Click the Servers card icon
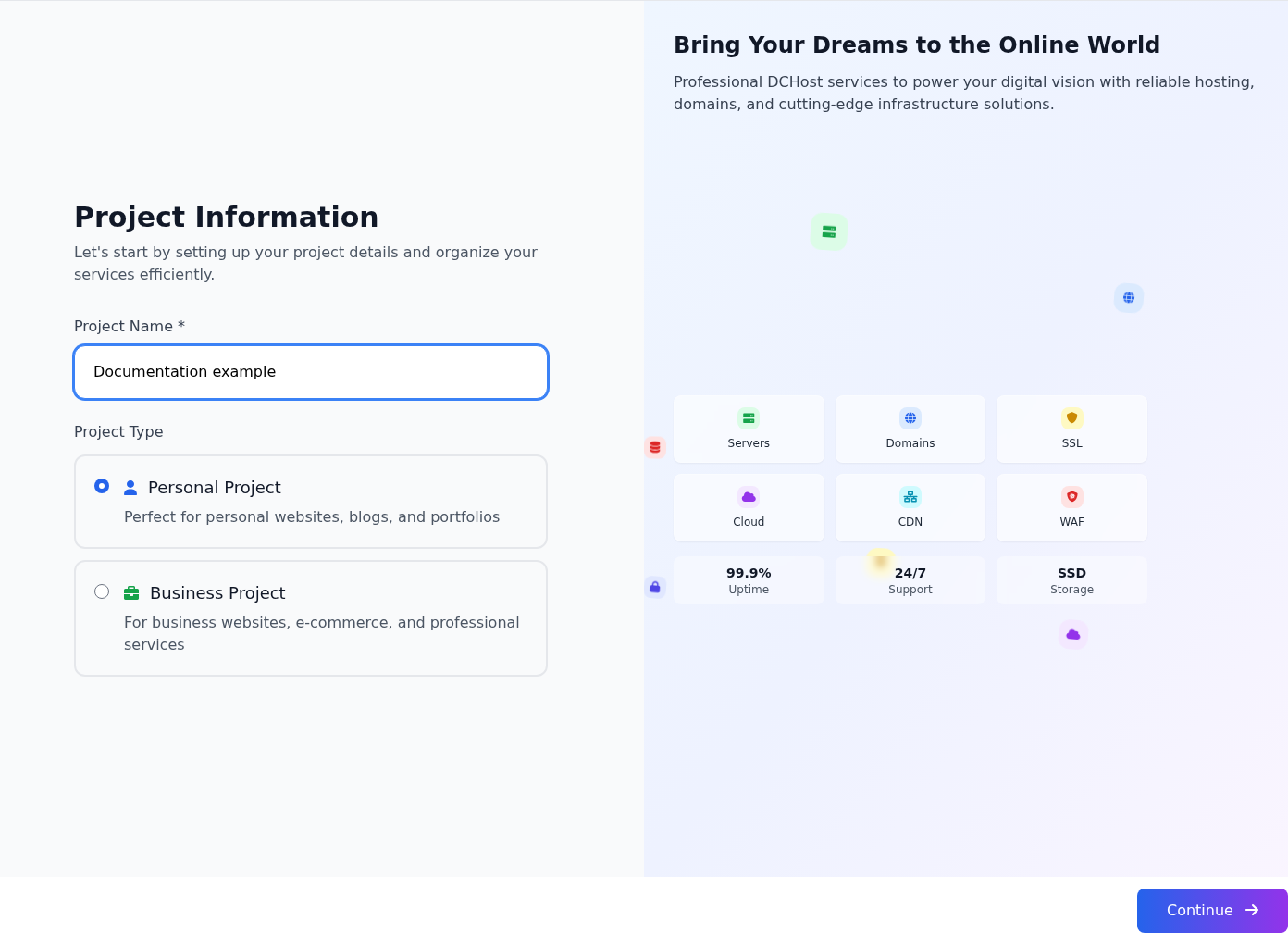This screenshot has height=933, width=1288. pos(749,418)
